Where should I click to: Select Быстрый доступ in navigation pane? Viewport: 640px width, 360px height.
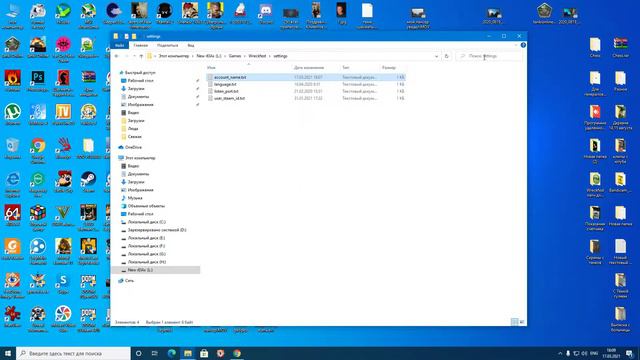pyautogui.click(x=140, y=73)
